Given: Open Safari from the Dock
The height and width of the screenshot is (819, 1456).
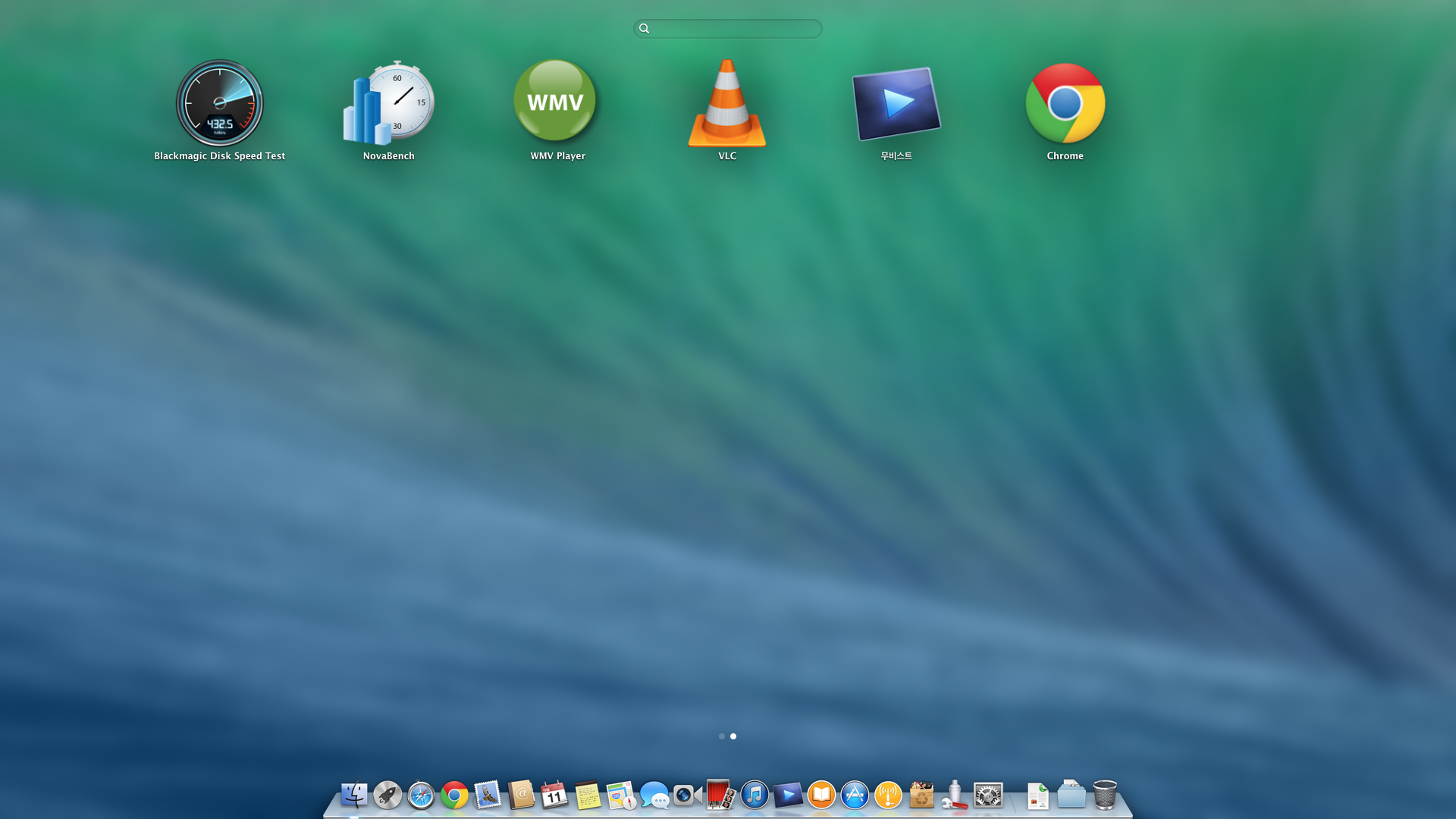Looking at the screenshot, I should pos(421,795).
